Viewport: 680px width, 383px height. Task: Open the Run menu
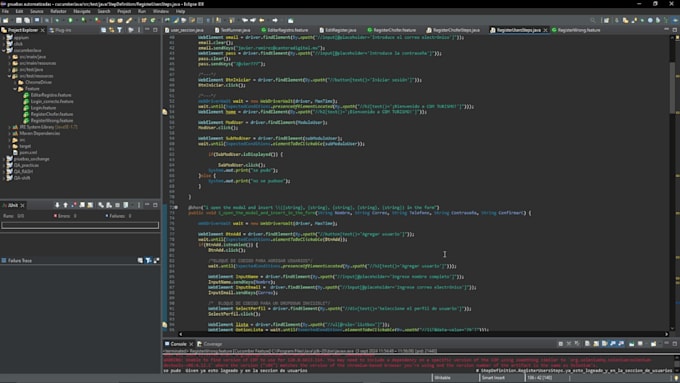[142, 11]
